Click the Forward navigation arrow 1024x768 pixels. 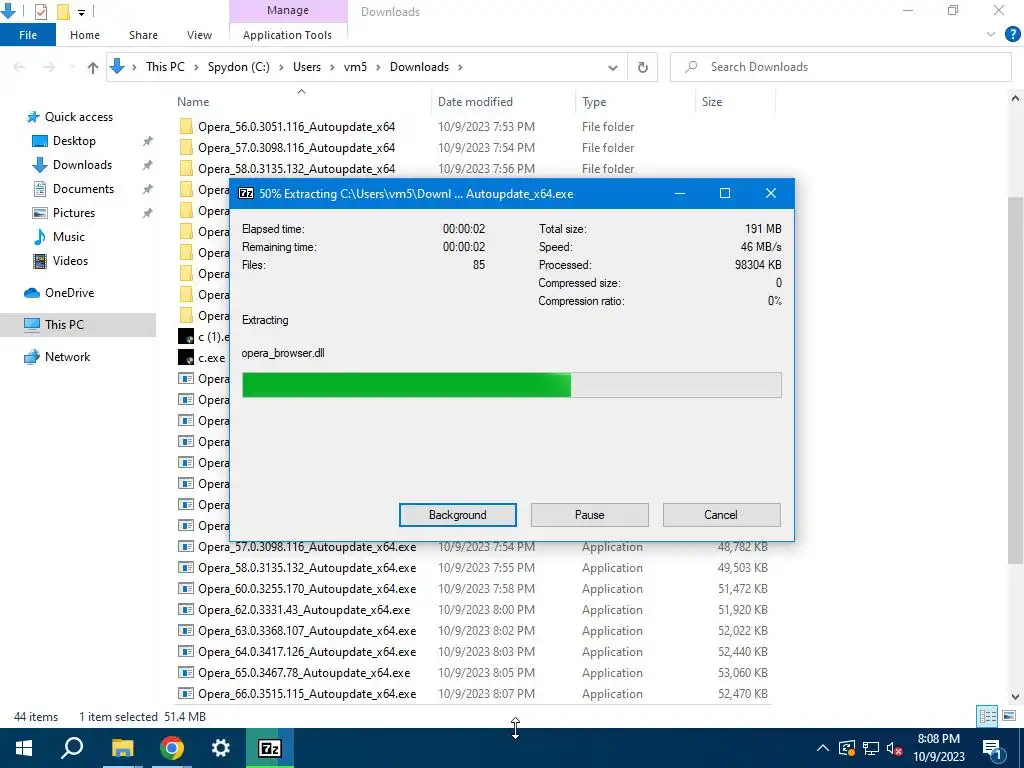tap(49, 67)
